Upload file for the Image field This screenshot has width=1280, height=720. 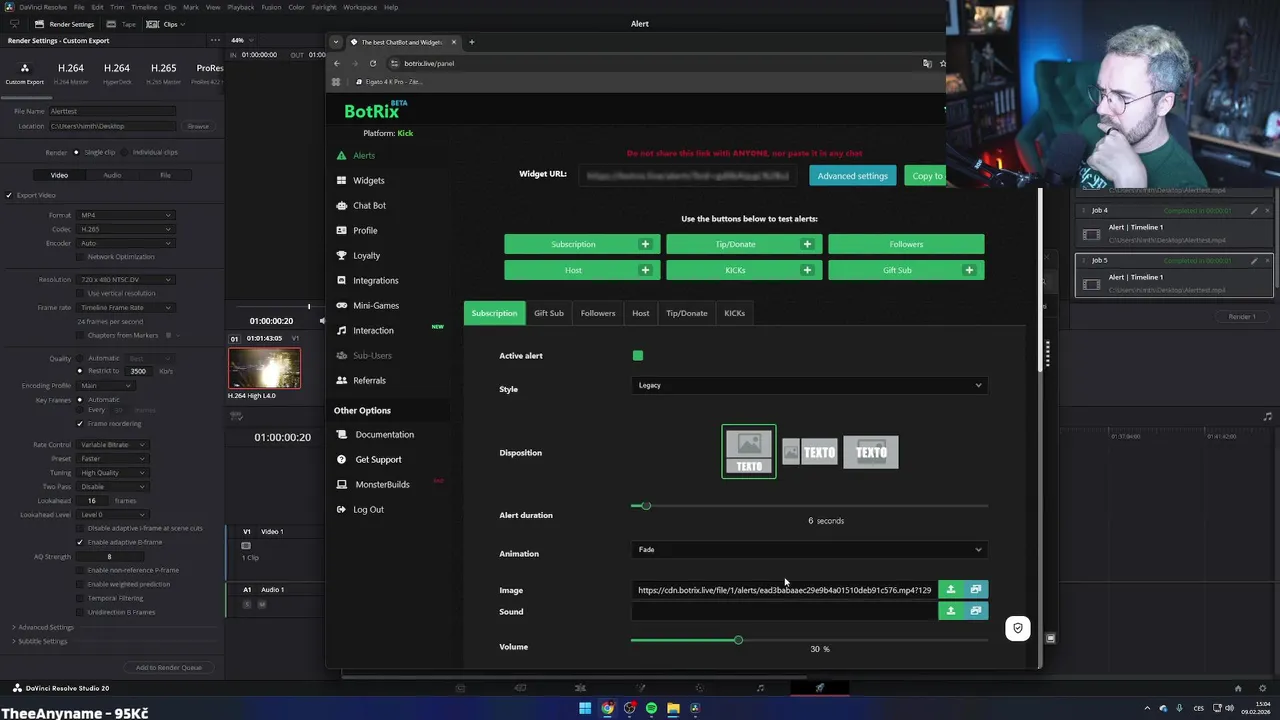point(951,590)
